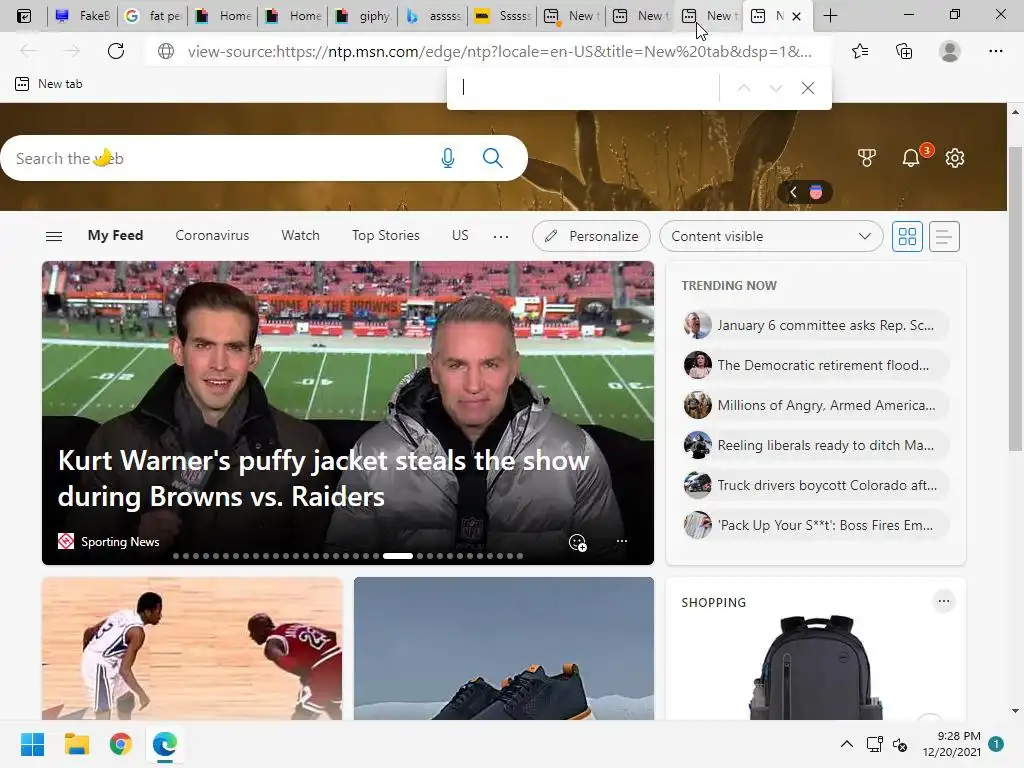
Task: Switch to the giphy browser tab
Action: pyautogui.click(x=364, y=16)
